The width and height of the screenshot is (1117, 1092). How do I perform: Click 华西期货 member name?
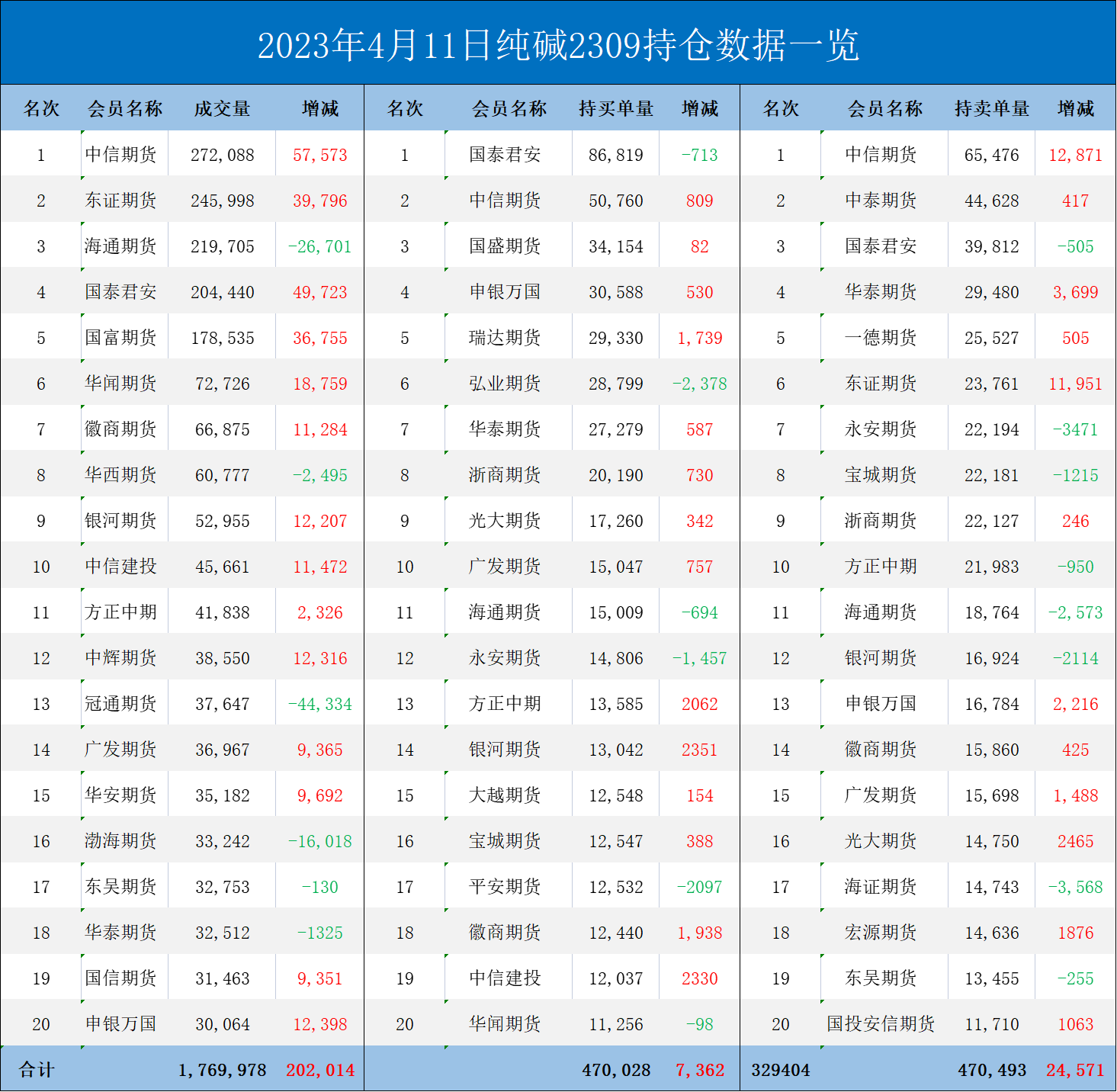point(120,475)
